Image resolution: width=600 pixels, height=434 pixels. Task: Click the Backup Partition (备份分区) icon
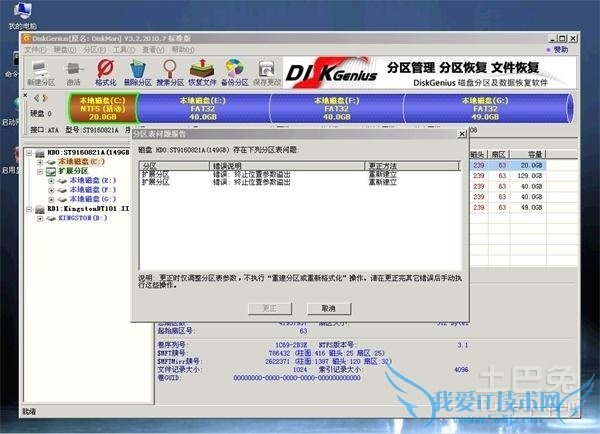(235, 73)
